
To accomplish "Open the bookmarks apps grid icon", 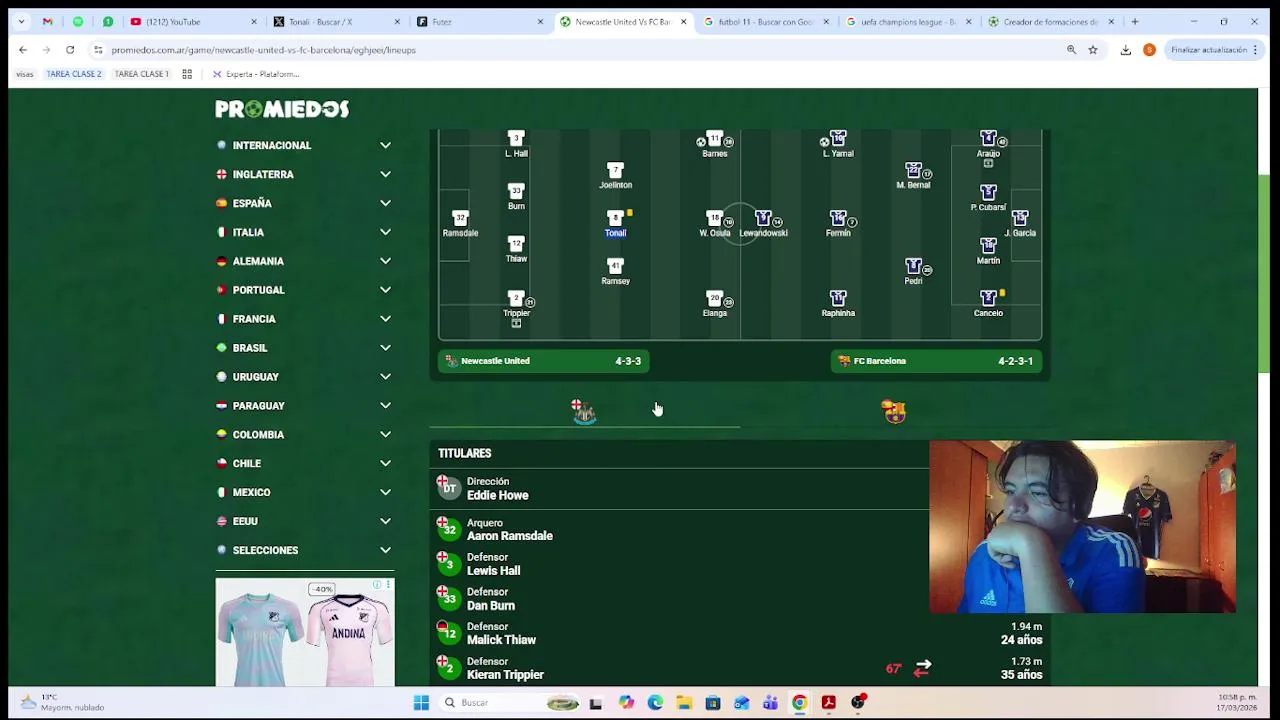I will coord(187,74).
